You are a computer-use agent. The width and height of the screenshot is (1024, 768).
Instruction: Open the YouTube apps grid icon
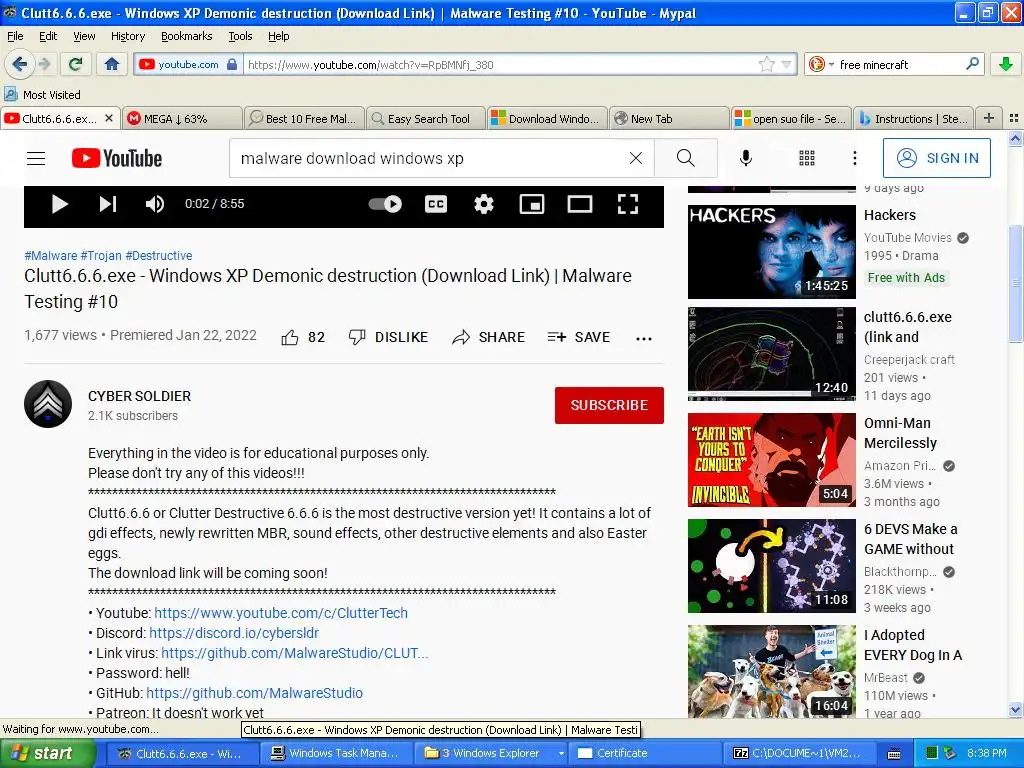click(807, 158)
